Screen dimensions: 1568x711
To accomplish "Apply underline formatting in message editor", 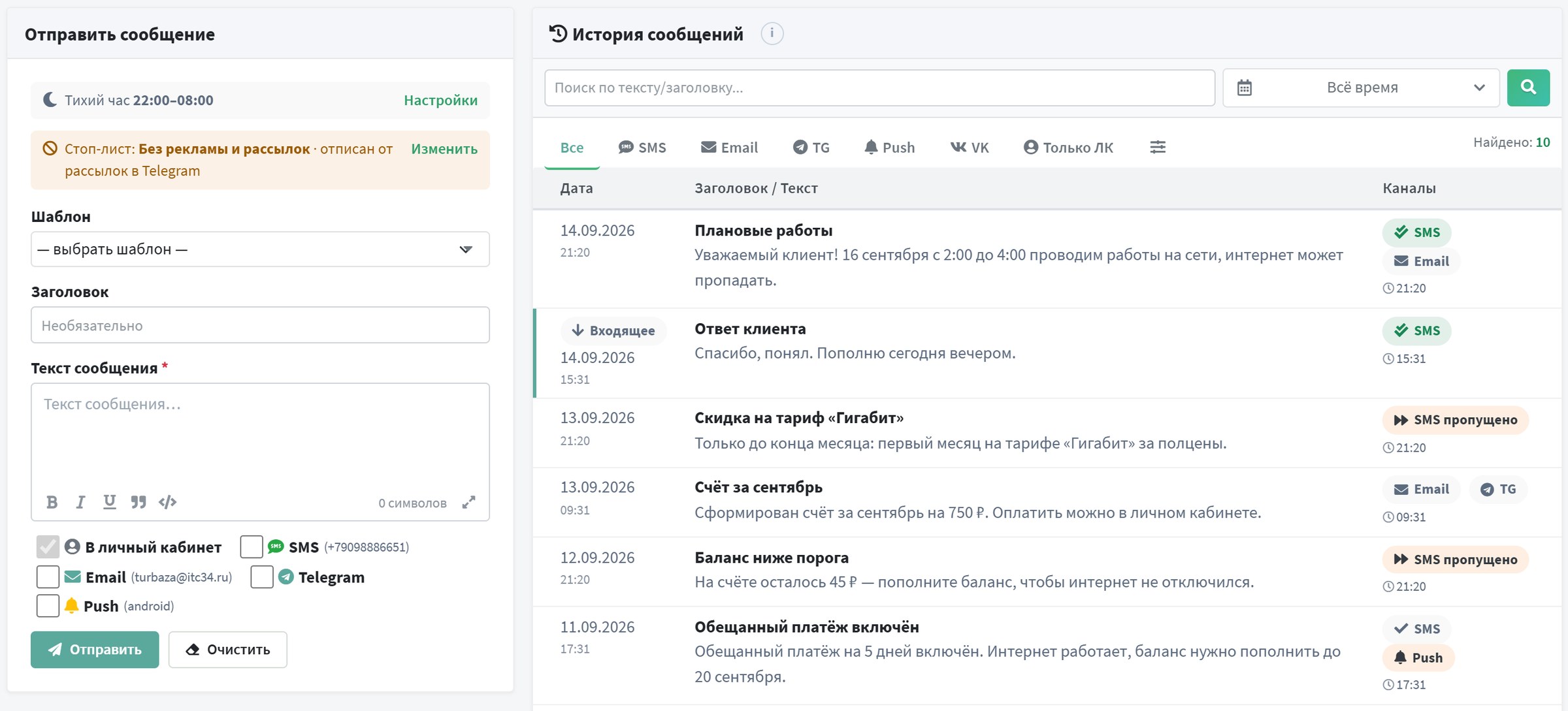I will pyautogui.click(x=109, y=502).
